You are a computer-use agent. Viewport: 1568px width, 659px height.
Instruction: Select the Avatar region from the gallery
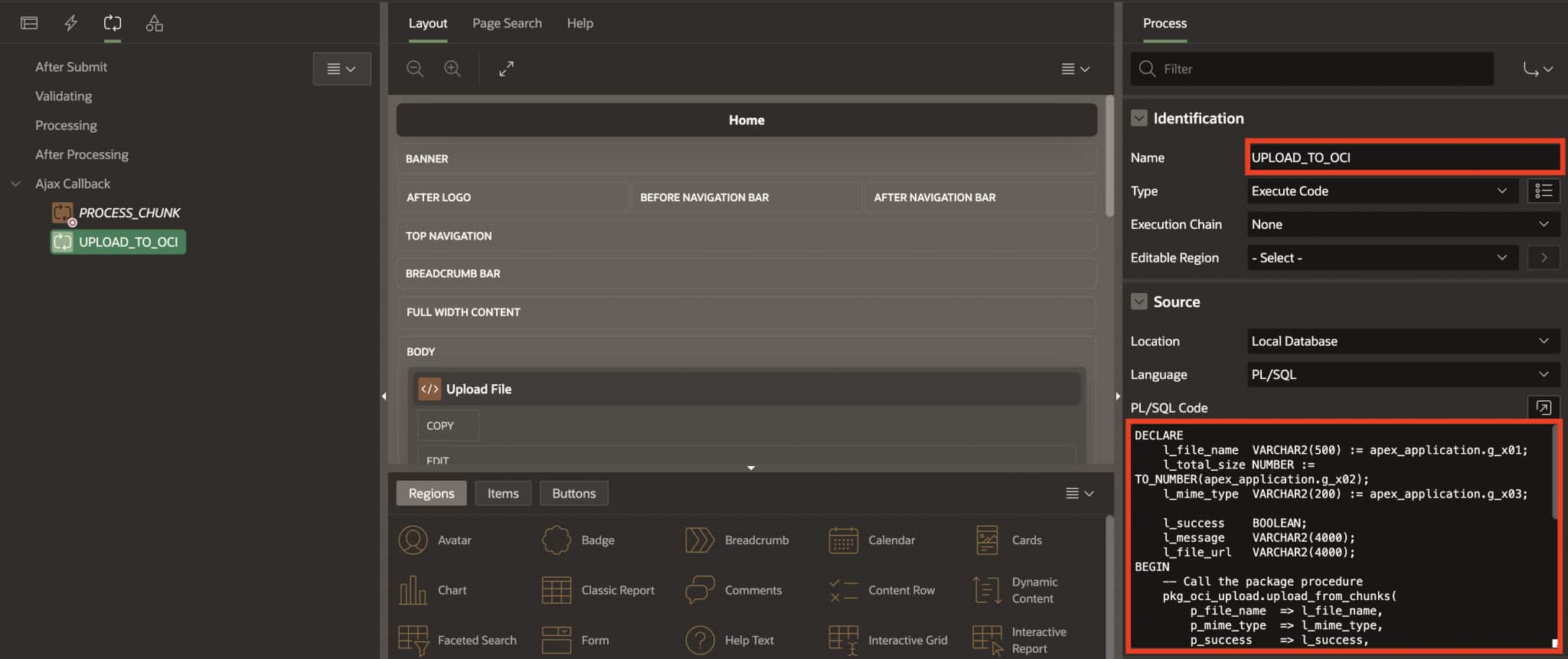click(435, 540)
